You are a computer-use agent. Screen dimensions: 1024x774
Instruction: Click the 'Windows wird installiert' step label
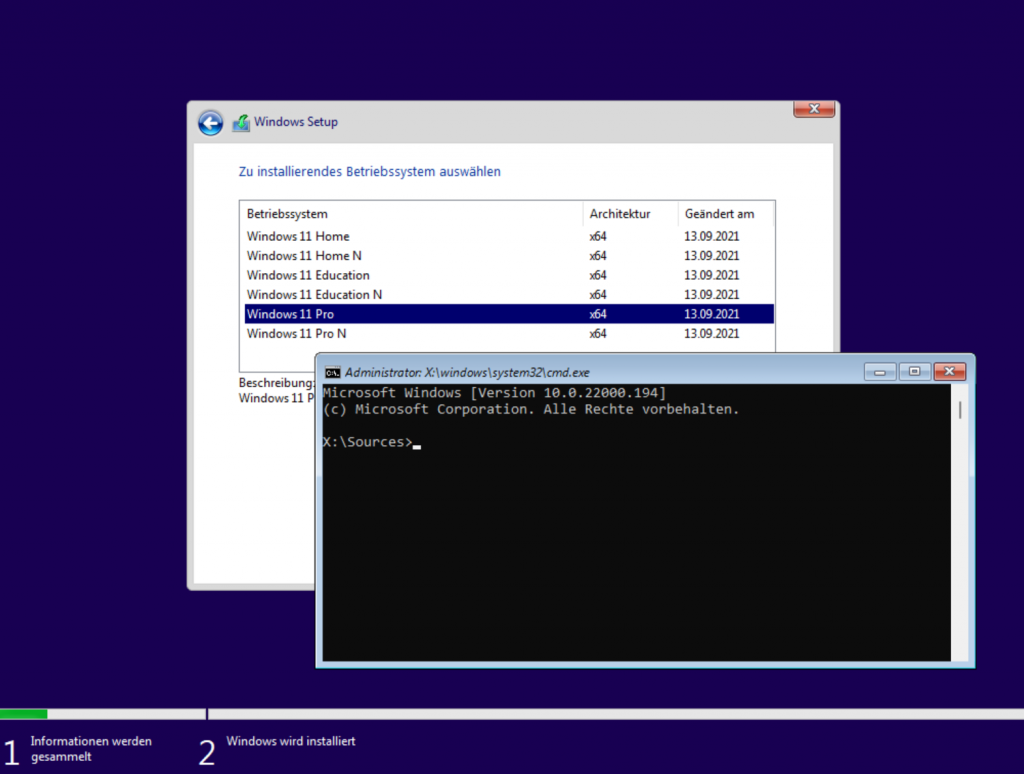(x=291, y=741)
